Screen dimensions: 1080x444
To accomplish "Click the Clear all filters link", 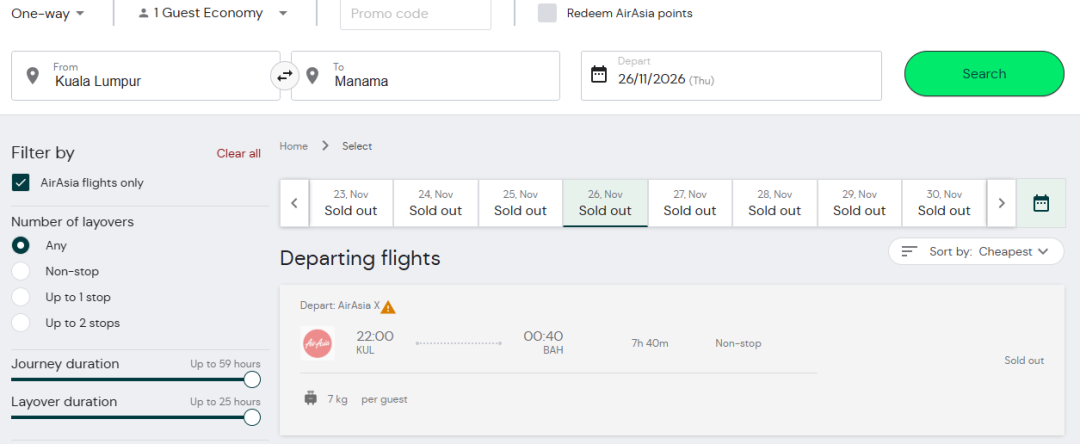I will 238,153.
